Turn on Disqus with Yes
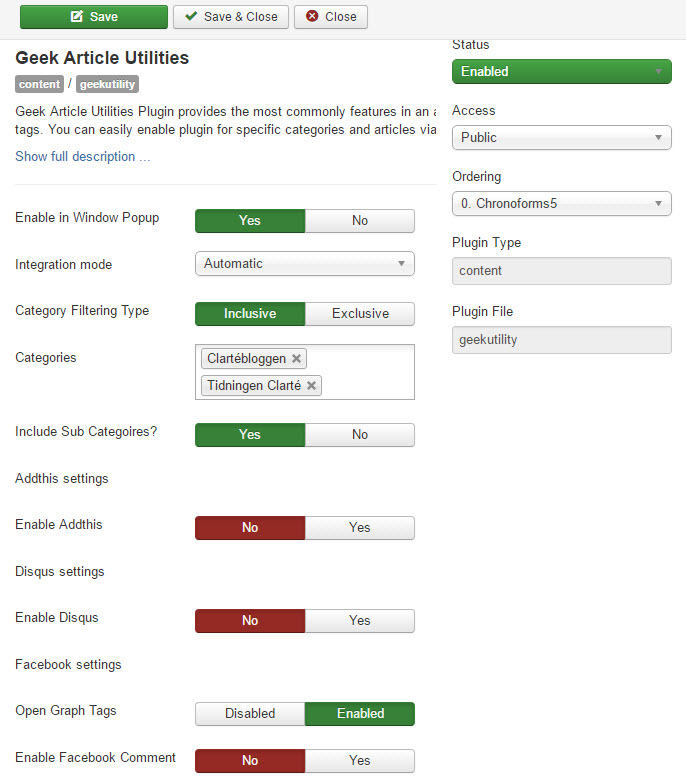 tap(359, 621)
